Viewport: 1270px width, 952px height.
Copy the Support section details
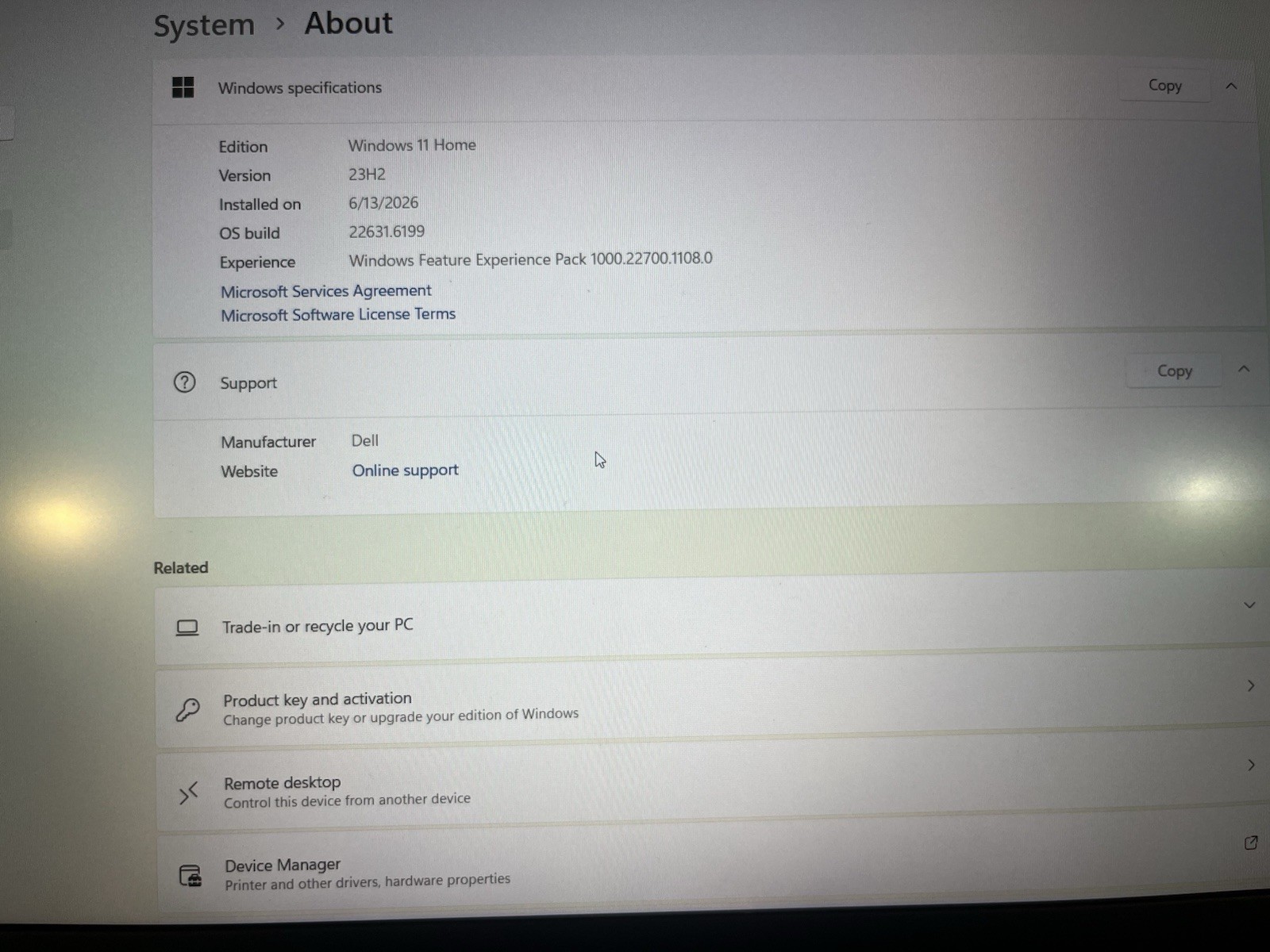(x=1174, y=370)
